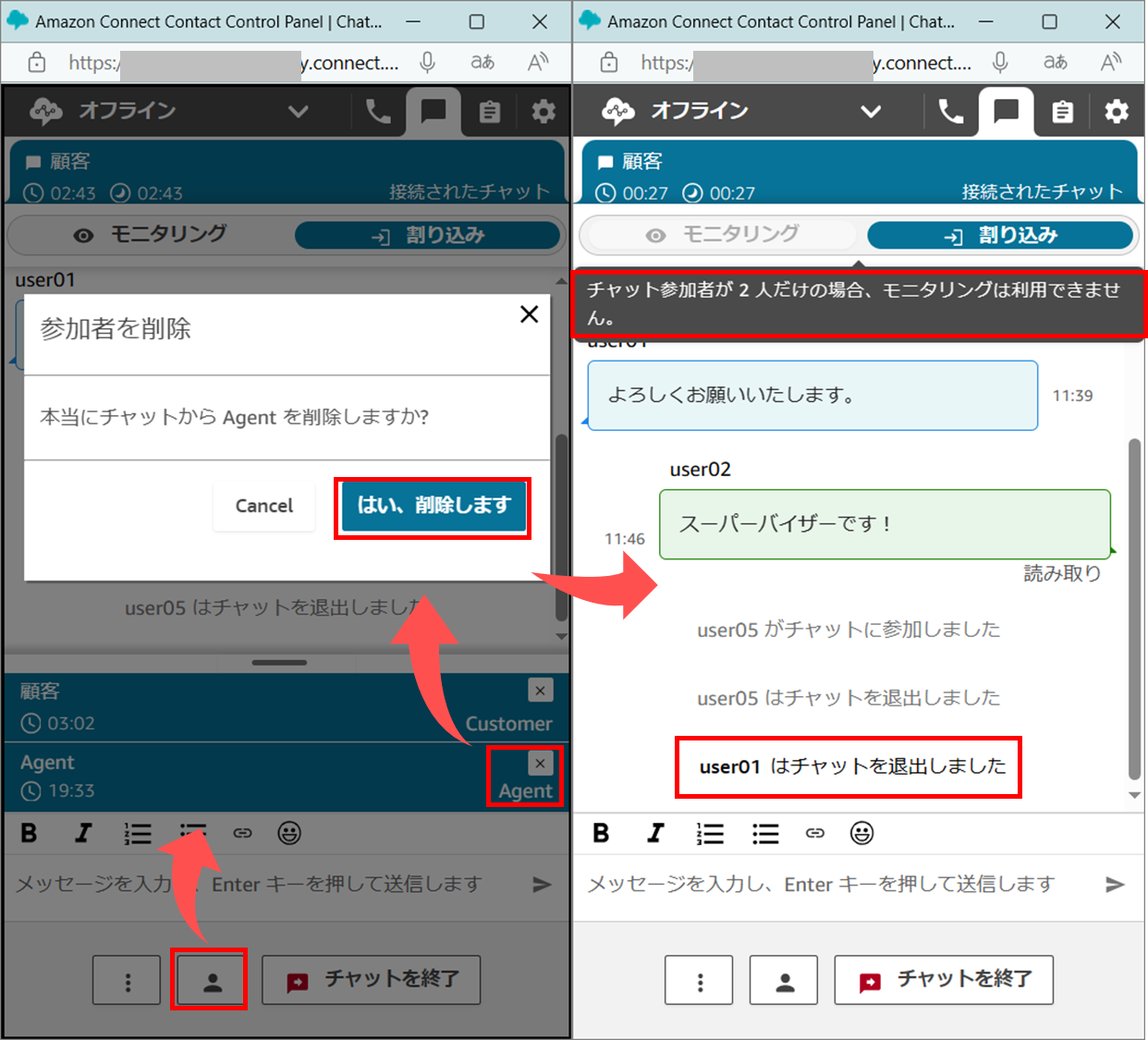This screenshot has height=1040, width=1148.
Task: Open tasks clipboard tab in left panel
Action: pos(489,112)
